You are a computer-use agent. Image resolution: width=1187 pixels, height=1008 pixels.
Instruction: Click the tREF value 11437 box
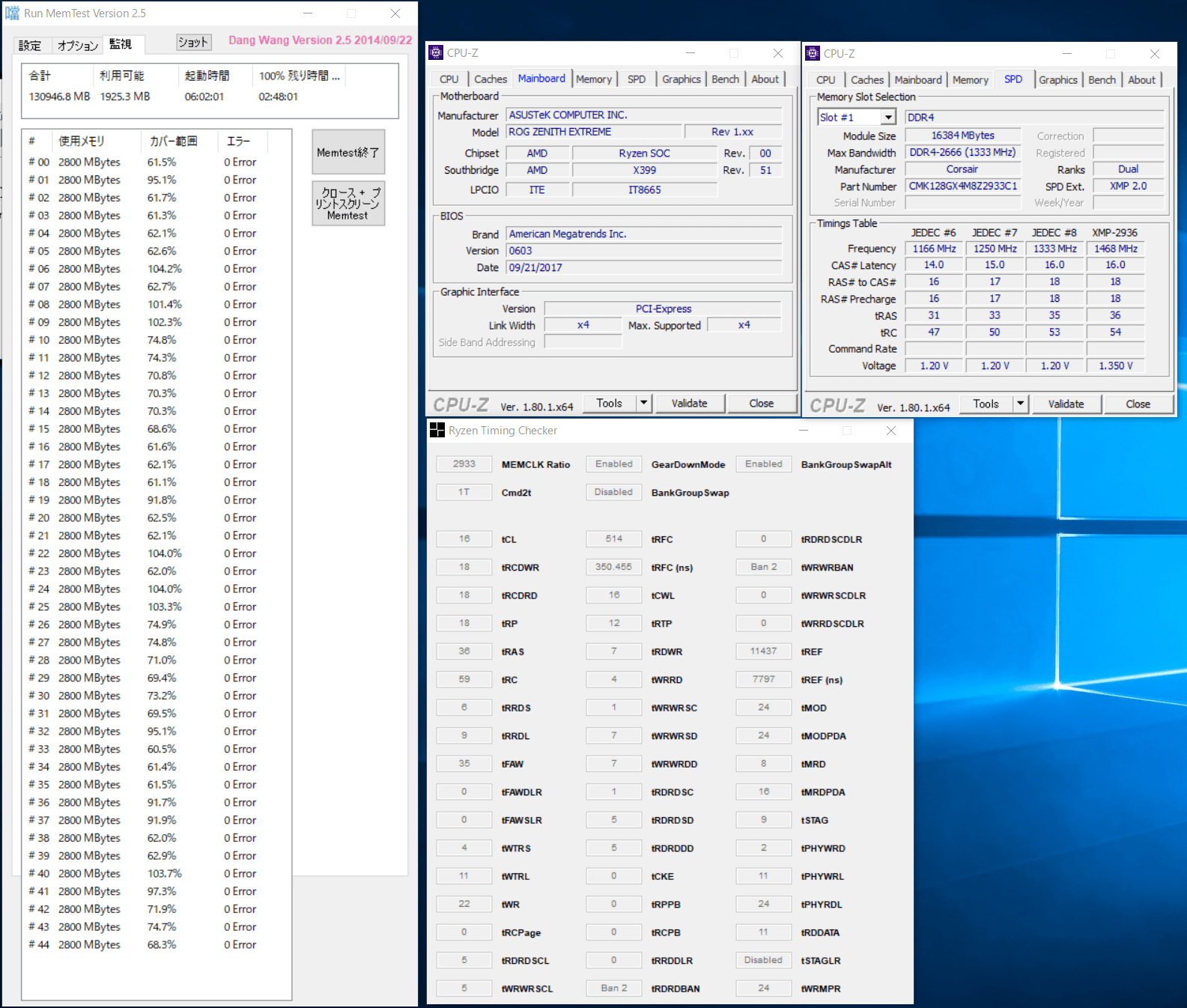764,651
